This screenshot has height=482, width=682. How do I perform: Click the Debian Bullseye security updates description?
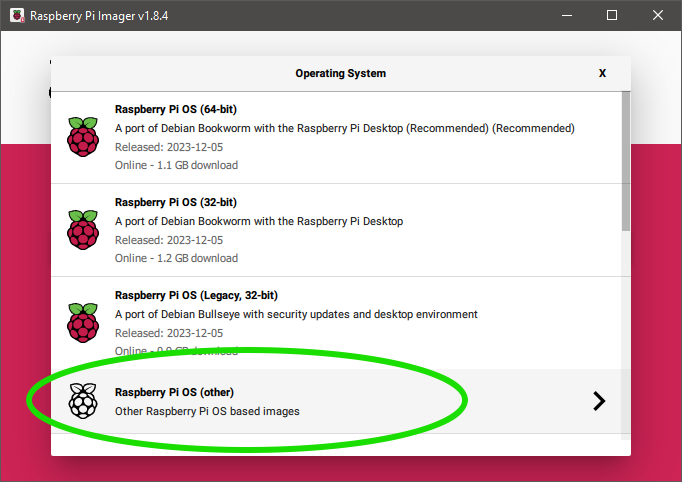coord(296,314)
